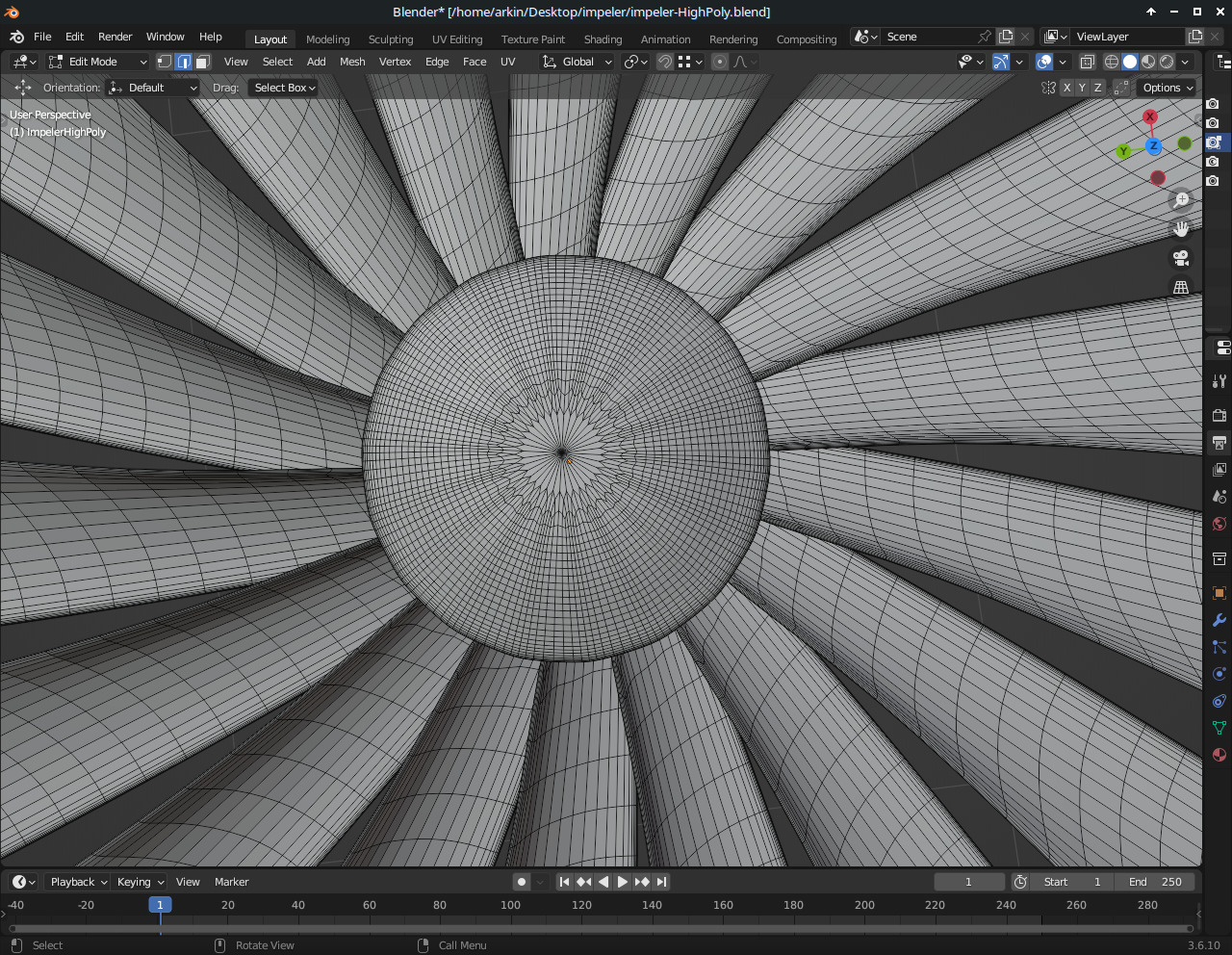1232x955 pixels.
Task: Open the Tool properties tab
Action: pos(1219,381)
